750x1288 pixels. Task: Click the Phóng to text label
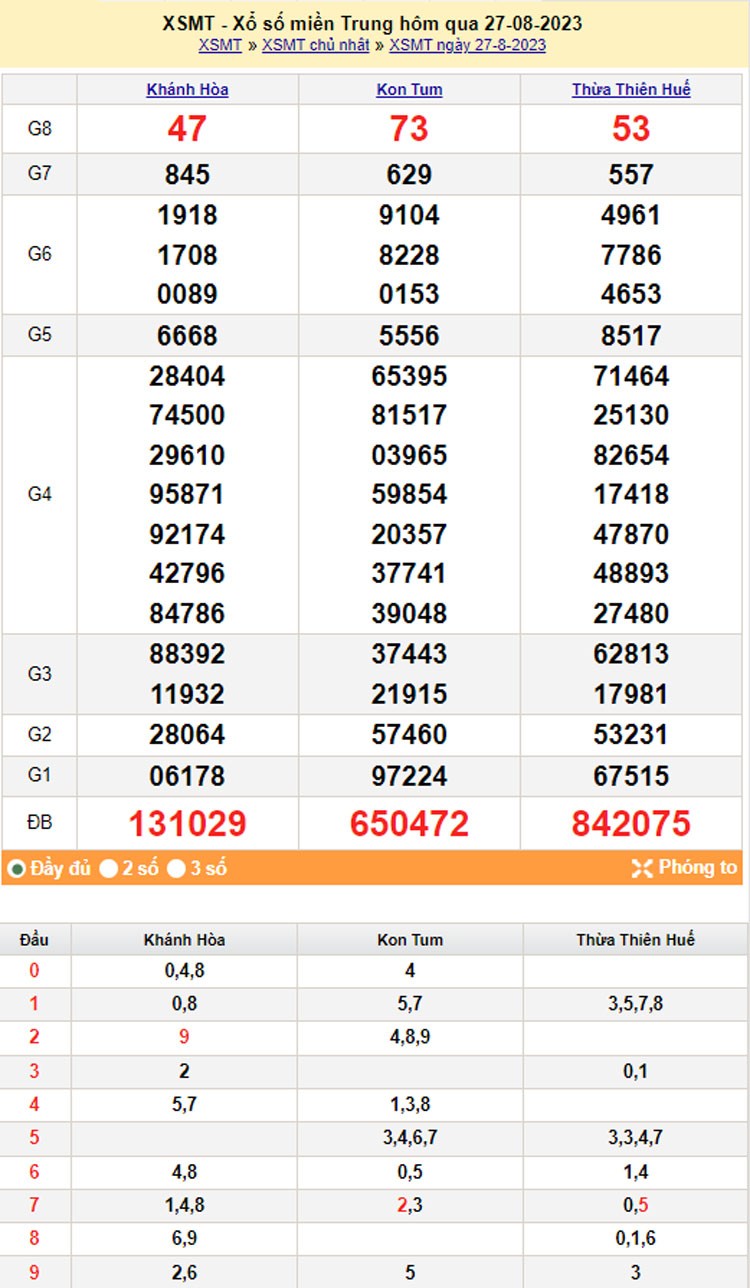(697, 868)
